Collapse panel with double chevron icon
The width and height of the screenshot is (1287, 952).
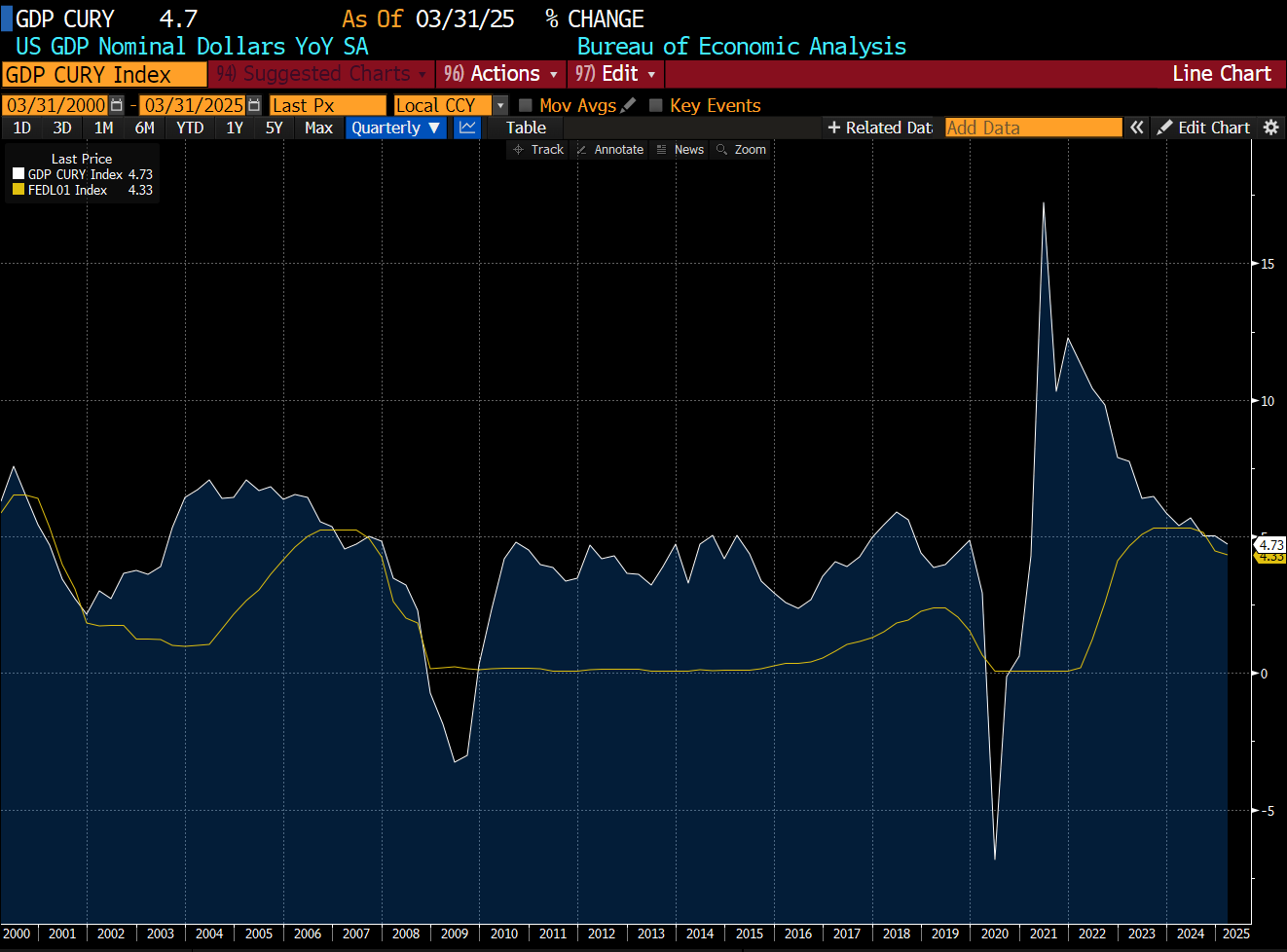click(x=1136, y=128)
